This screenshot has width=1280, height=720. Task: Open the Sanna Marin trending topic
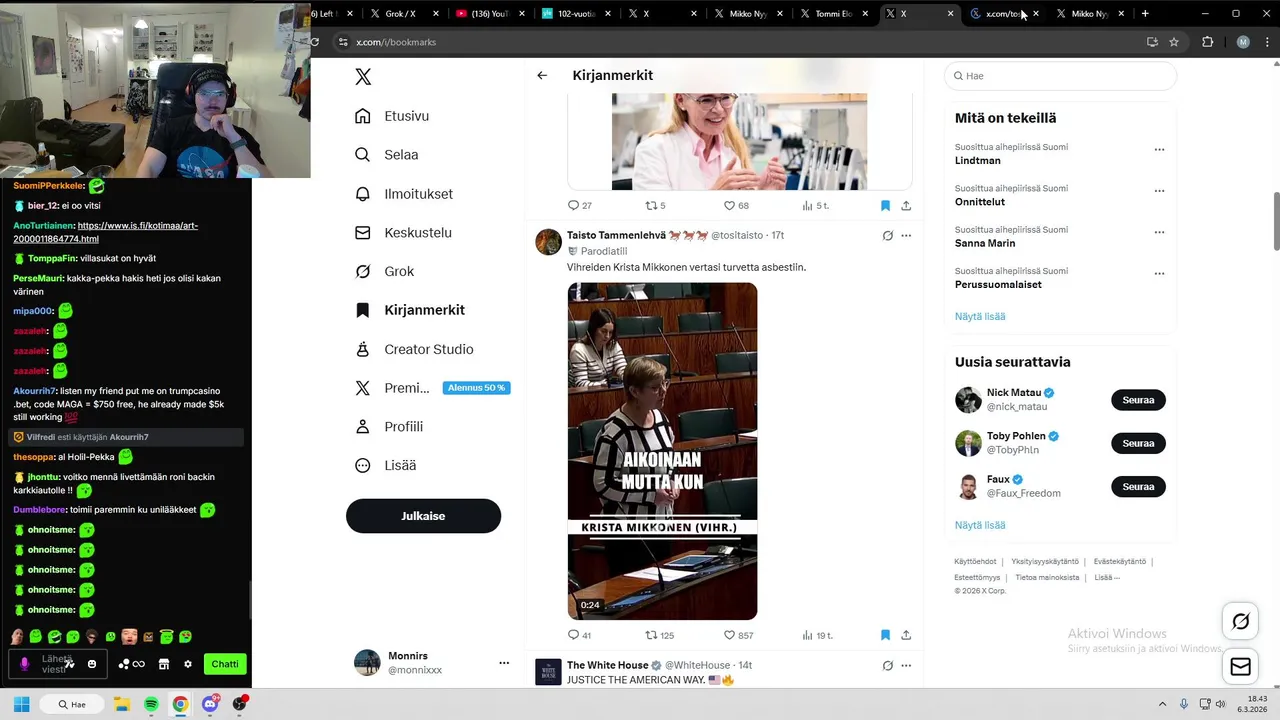coord(985,243)
